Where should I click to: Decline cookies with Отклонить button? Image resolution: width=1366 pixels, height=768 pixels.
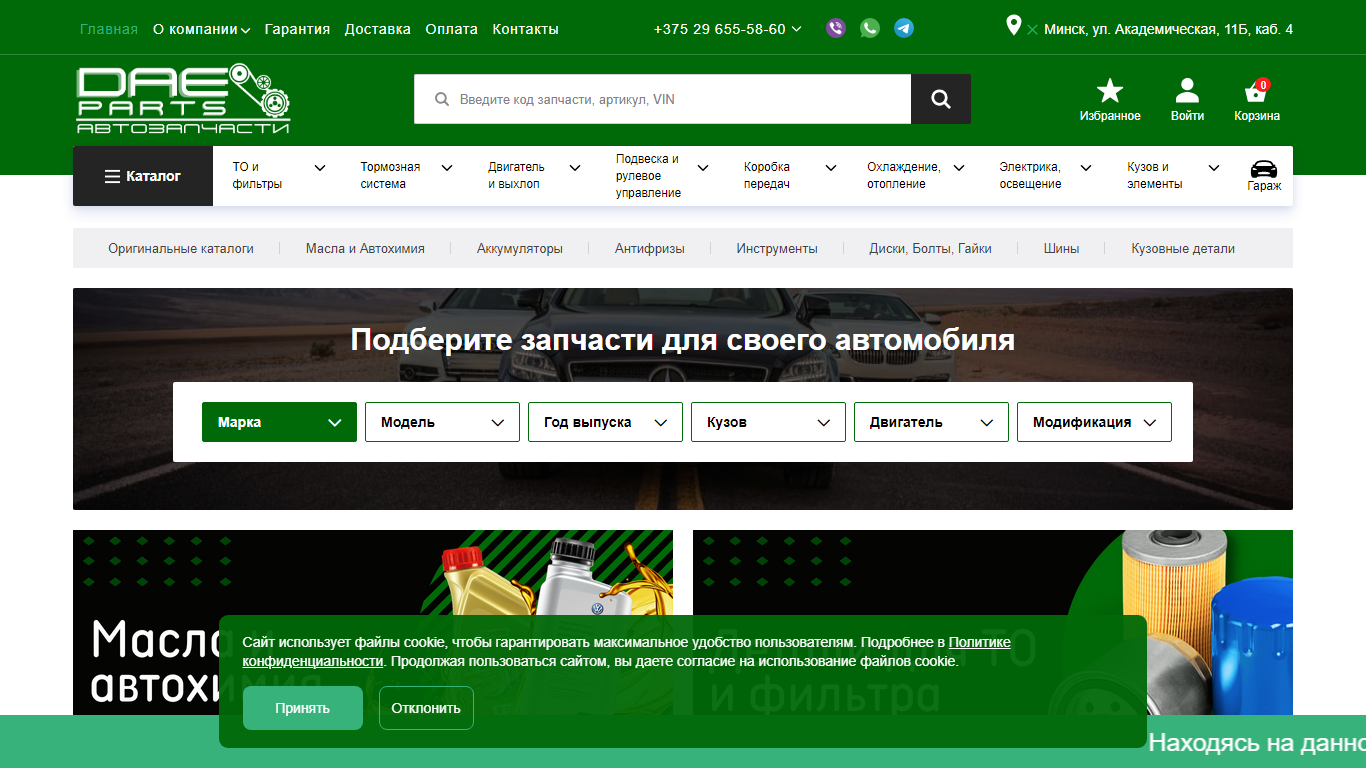426,708
